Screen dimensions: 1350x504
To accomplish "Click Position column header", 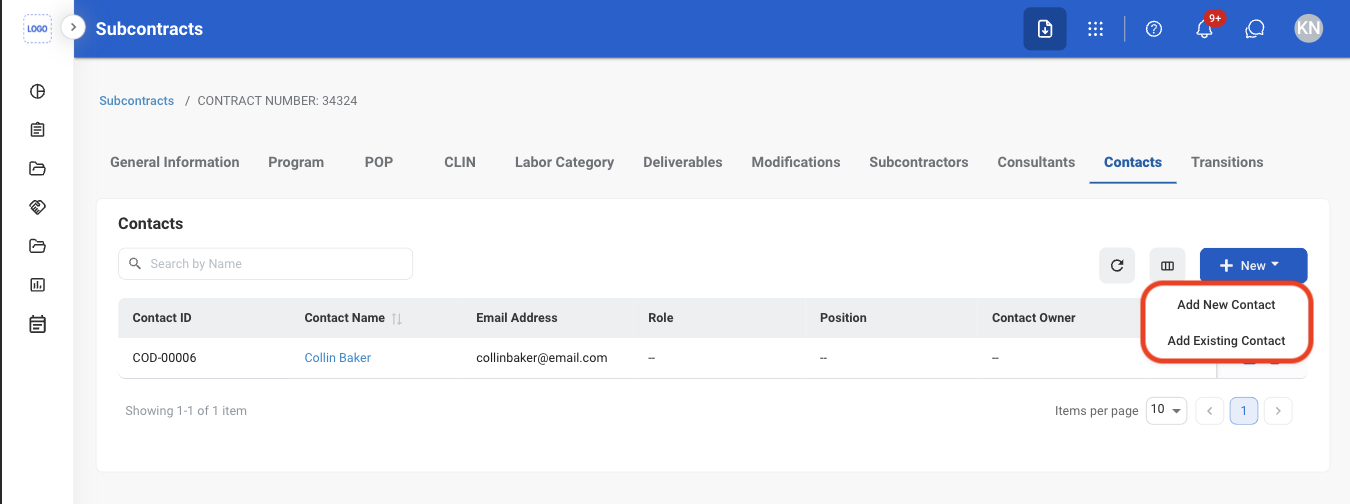I will (x=843, y=318).
